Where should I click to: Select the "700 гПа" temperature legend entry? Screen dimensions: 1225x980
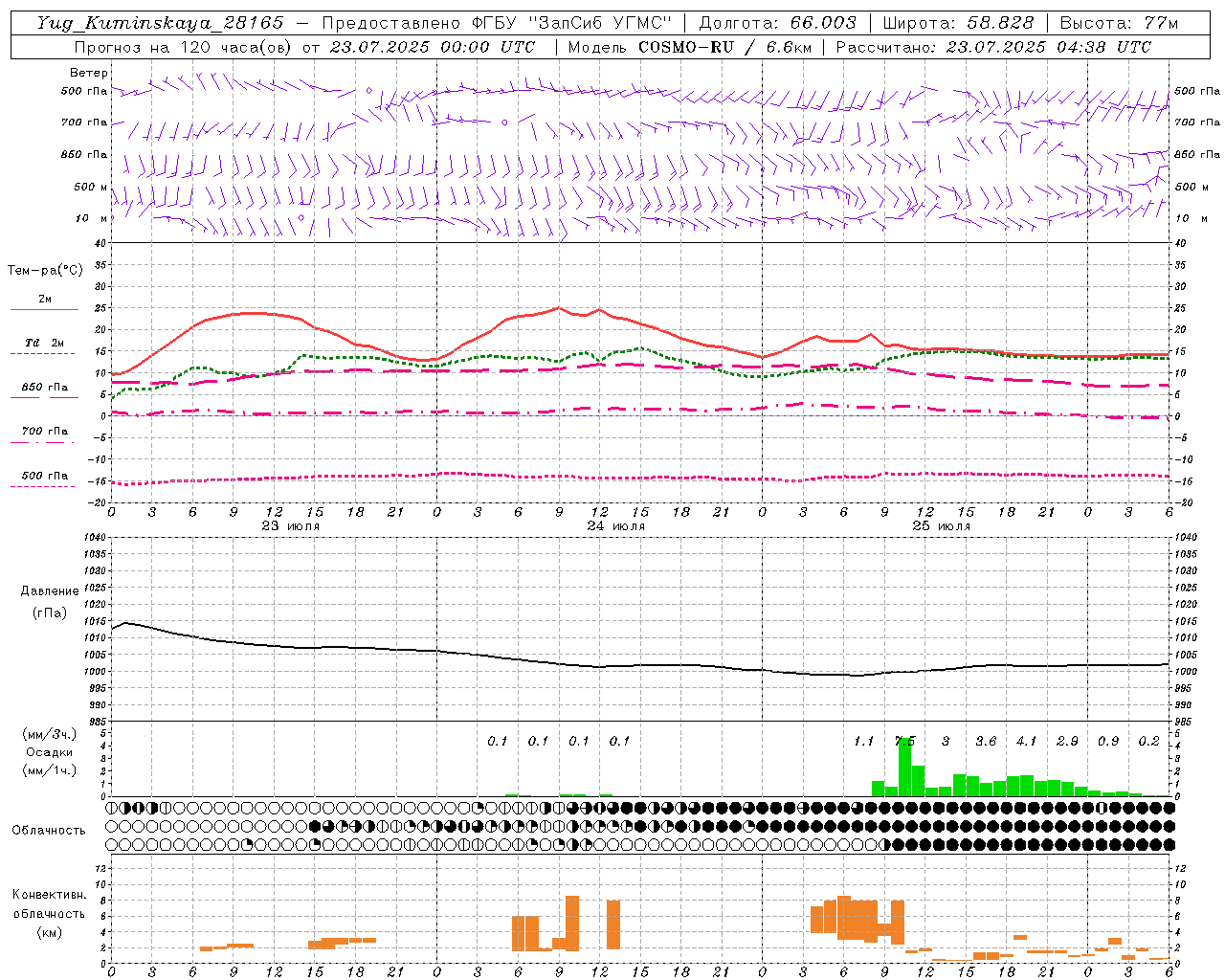(x=45, y=431)
